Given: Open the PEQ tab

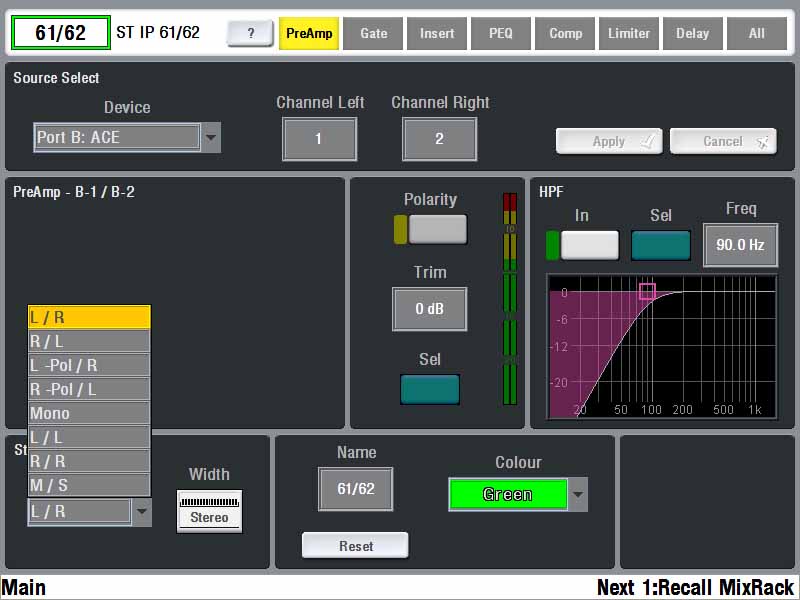Looking at the screenshot, I should [x=501, y=33].
